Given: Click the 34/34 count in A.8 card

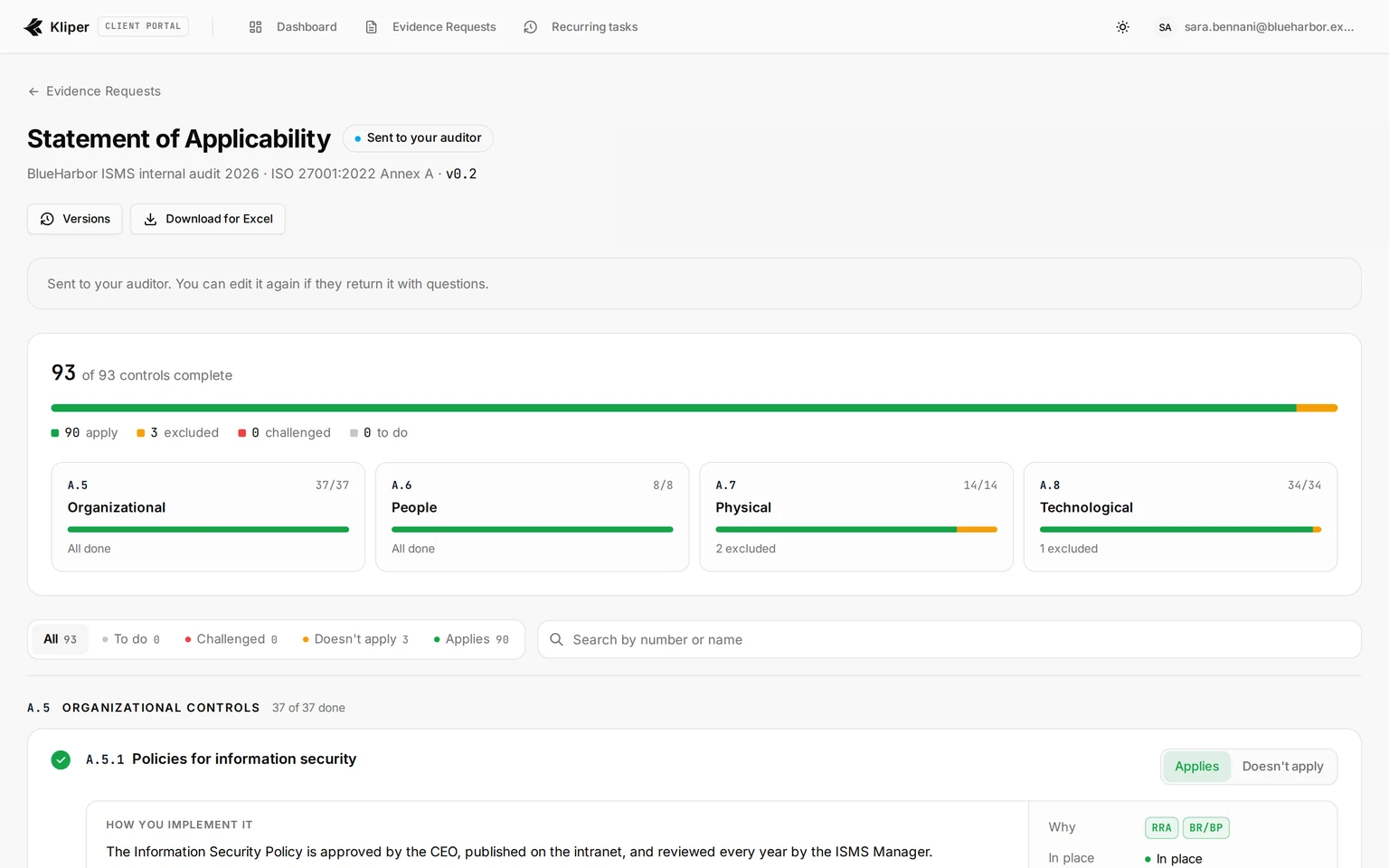Looking at the screenshot, I should click(x=1304, y=486).
